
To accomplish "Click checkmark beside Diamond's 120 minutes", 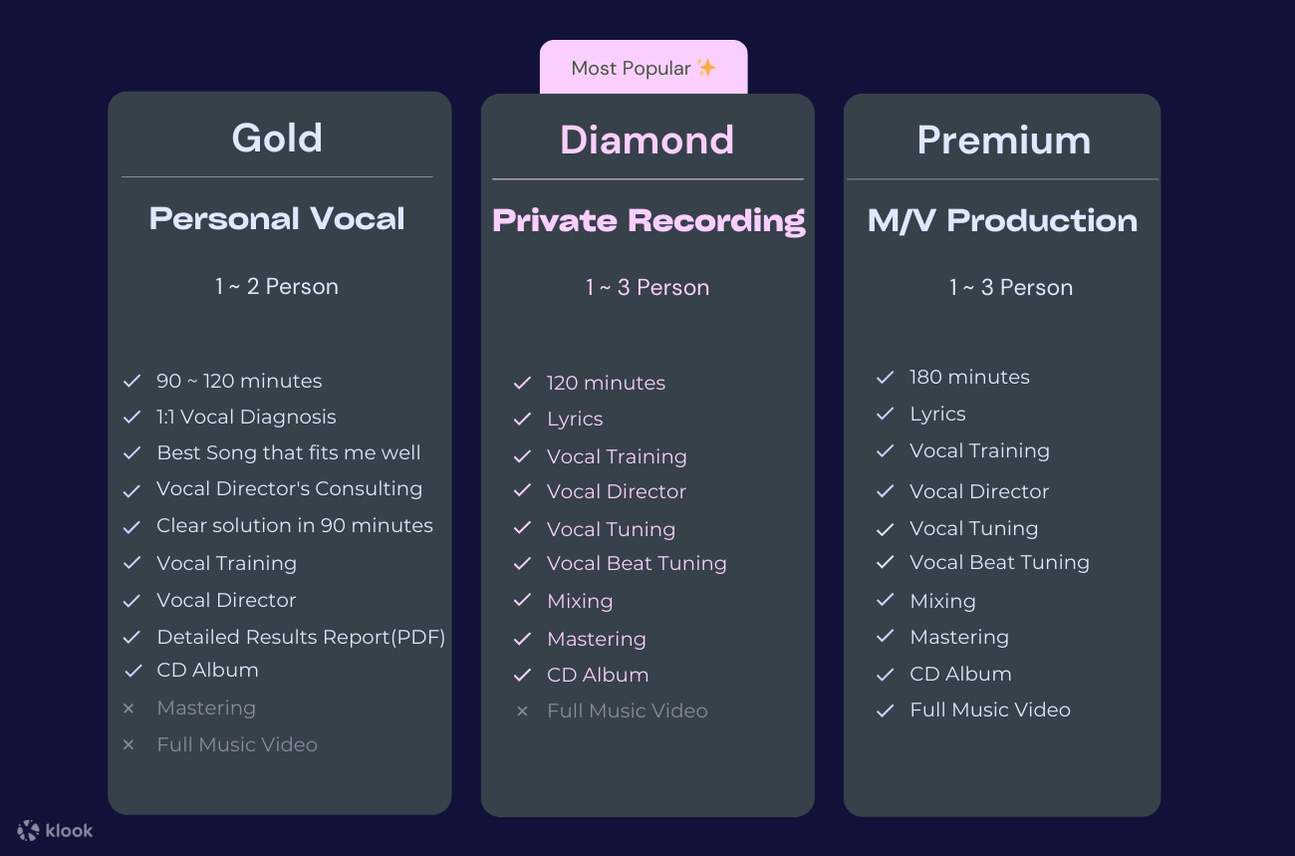I will 521,383.
